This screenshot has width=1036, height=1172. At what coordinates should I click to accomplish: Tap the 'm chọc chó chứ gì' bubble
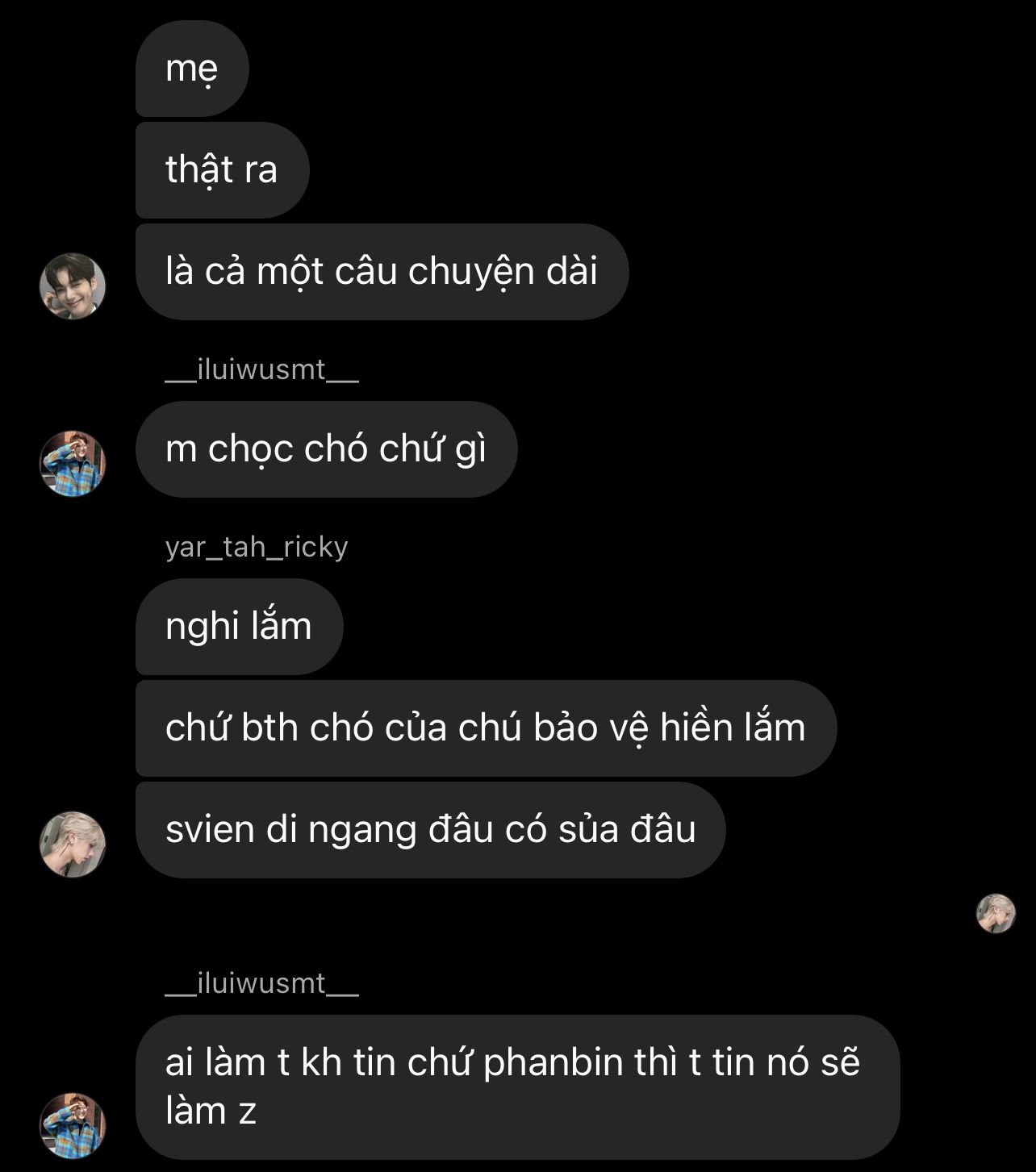tap(326, 449)
